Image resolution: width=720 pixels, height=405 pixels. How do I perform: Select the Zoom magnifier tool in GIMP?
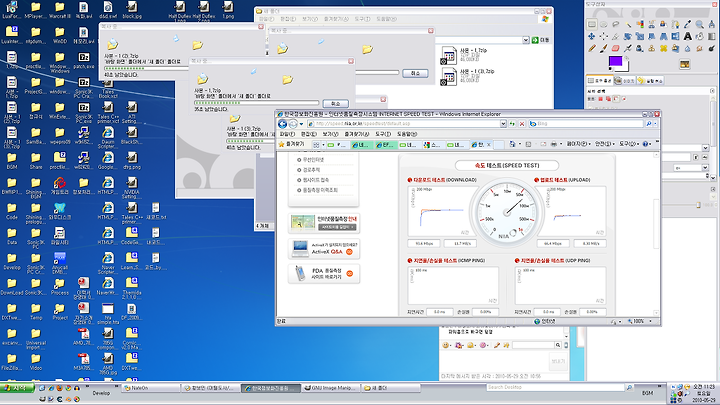click(x=700, y=24)
